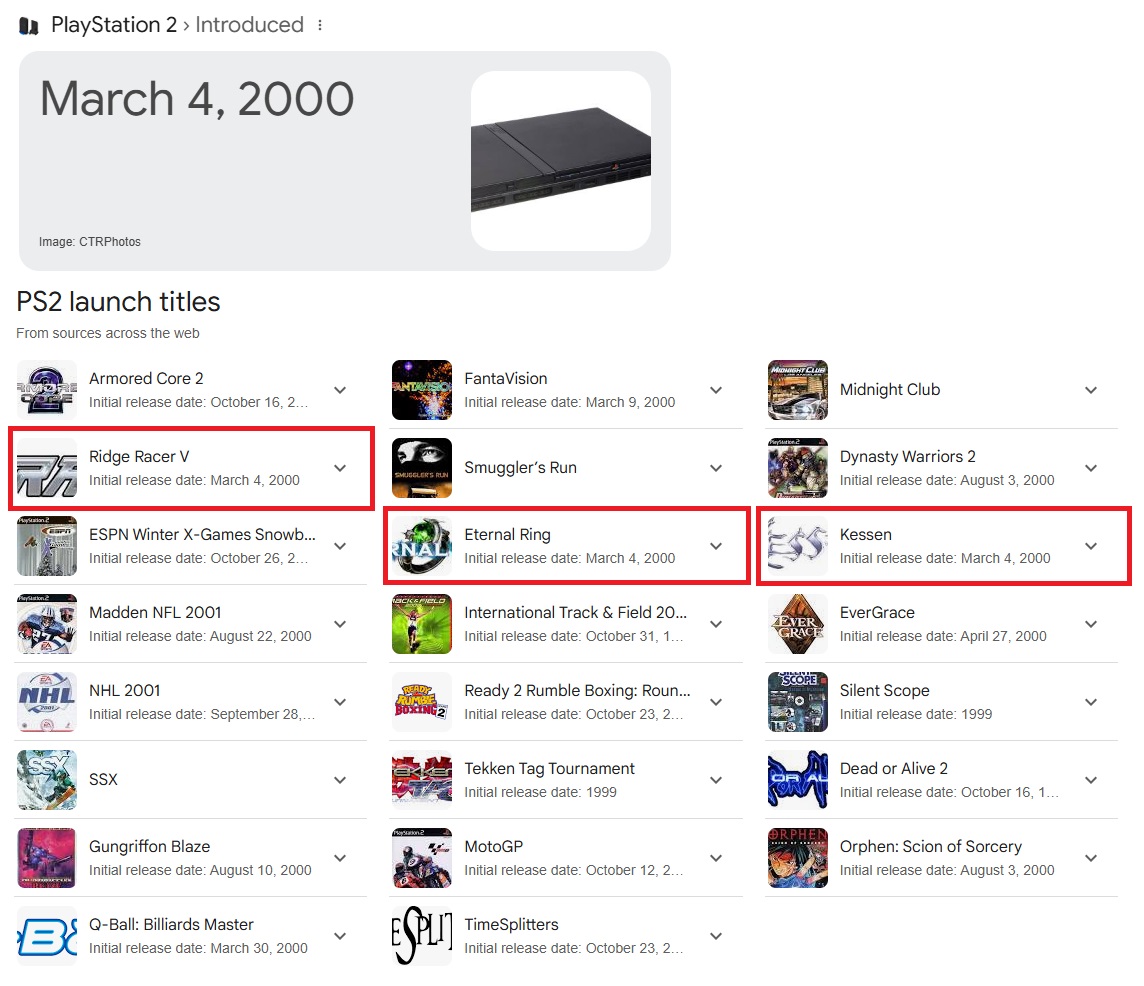Expand the Ridge Racer V chevron
The height and width of the screenshot is (986, 1144).
tap(340, 469)
